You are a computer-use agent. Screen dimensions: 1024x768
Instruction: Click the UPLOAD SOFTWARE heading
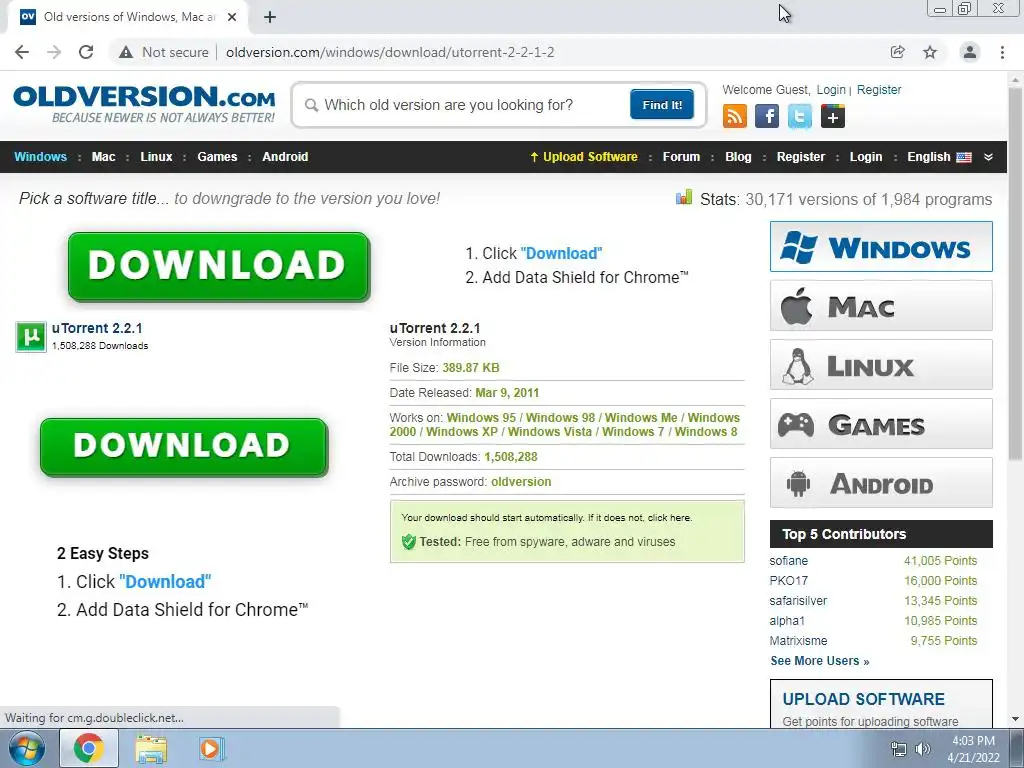tap(863, 699)
